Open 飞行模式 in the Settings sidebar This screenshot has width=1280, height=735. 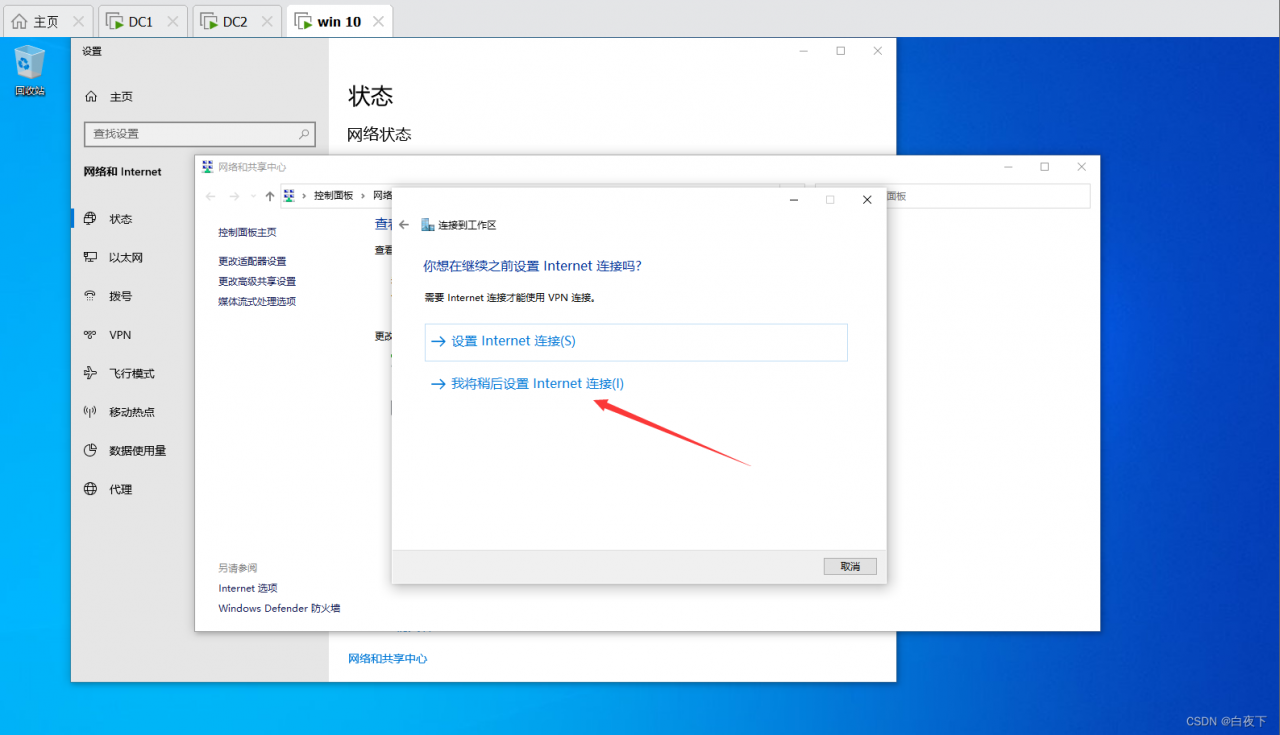click(120, 374)
